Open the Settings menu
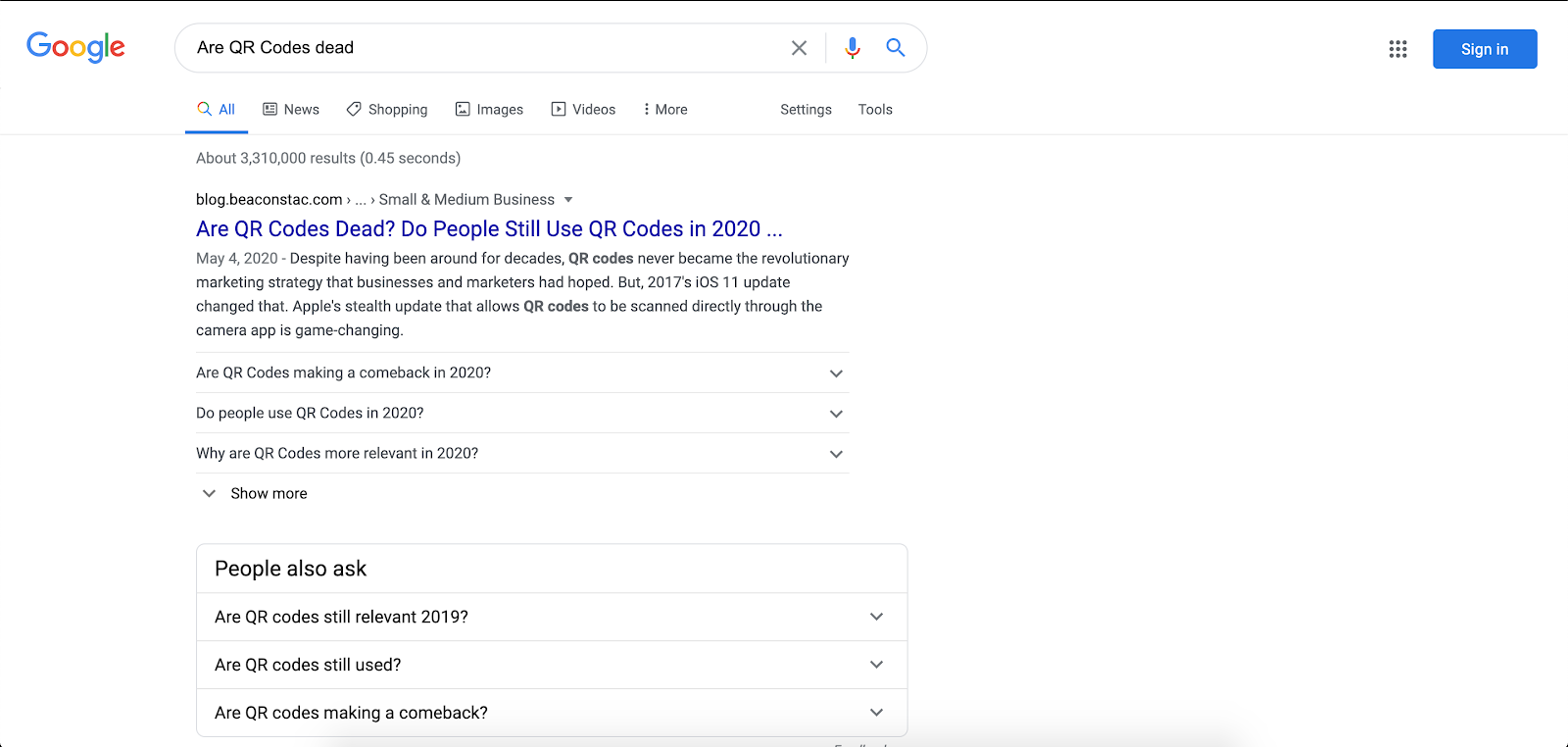 tap(806, 110)
